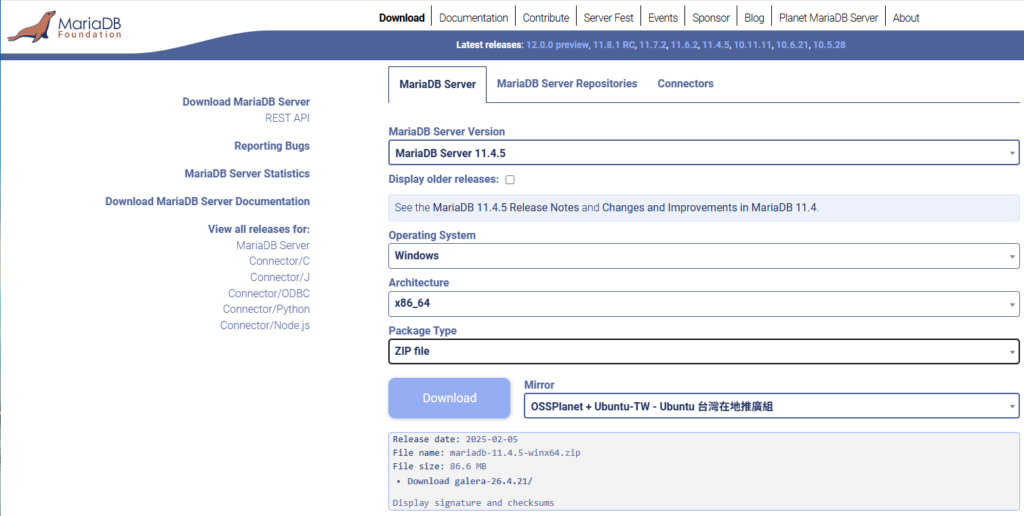This screenshot has height=516, width=1024.
Task: Open Planet MariaDB Server menu item
Action: [829, 18]
